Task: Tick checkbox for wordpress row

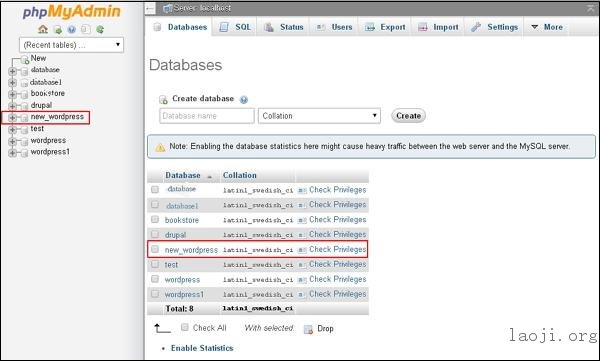Action: point(155,279)
